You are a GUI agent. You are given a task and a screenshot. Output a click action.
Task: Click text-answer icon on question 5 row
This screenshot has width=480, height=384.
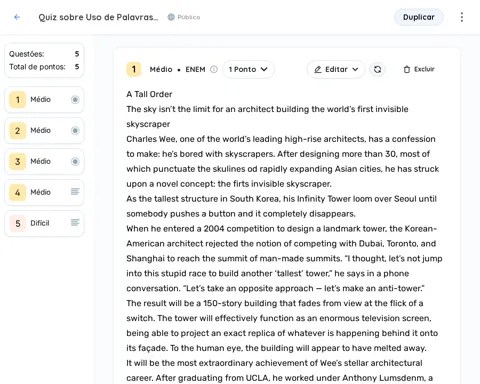pyautogui.click(x=75, y=222)
